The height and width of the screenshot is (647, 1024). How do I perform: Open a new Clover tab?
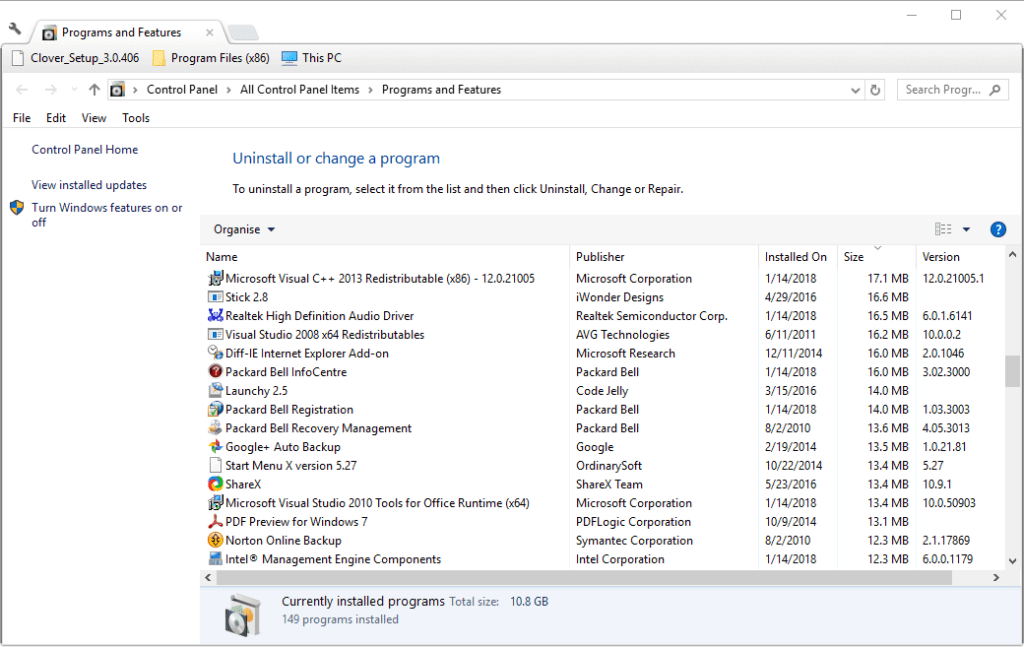pos(243,33)
